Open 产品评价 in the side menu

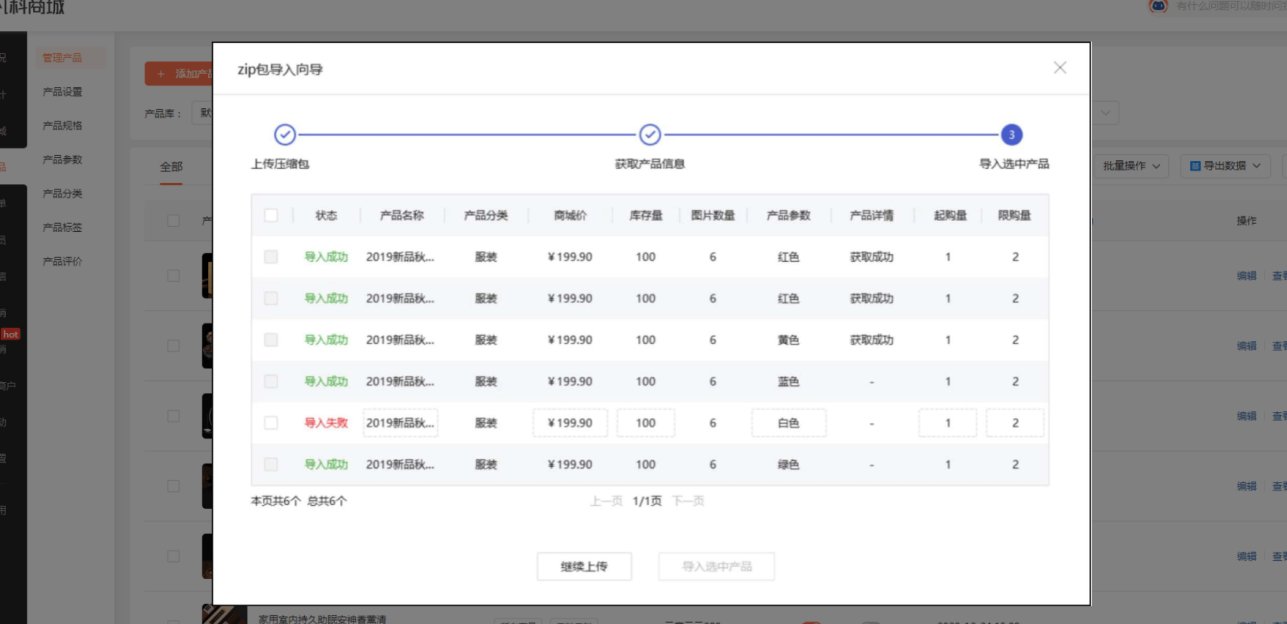pos(62,262)
